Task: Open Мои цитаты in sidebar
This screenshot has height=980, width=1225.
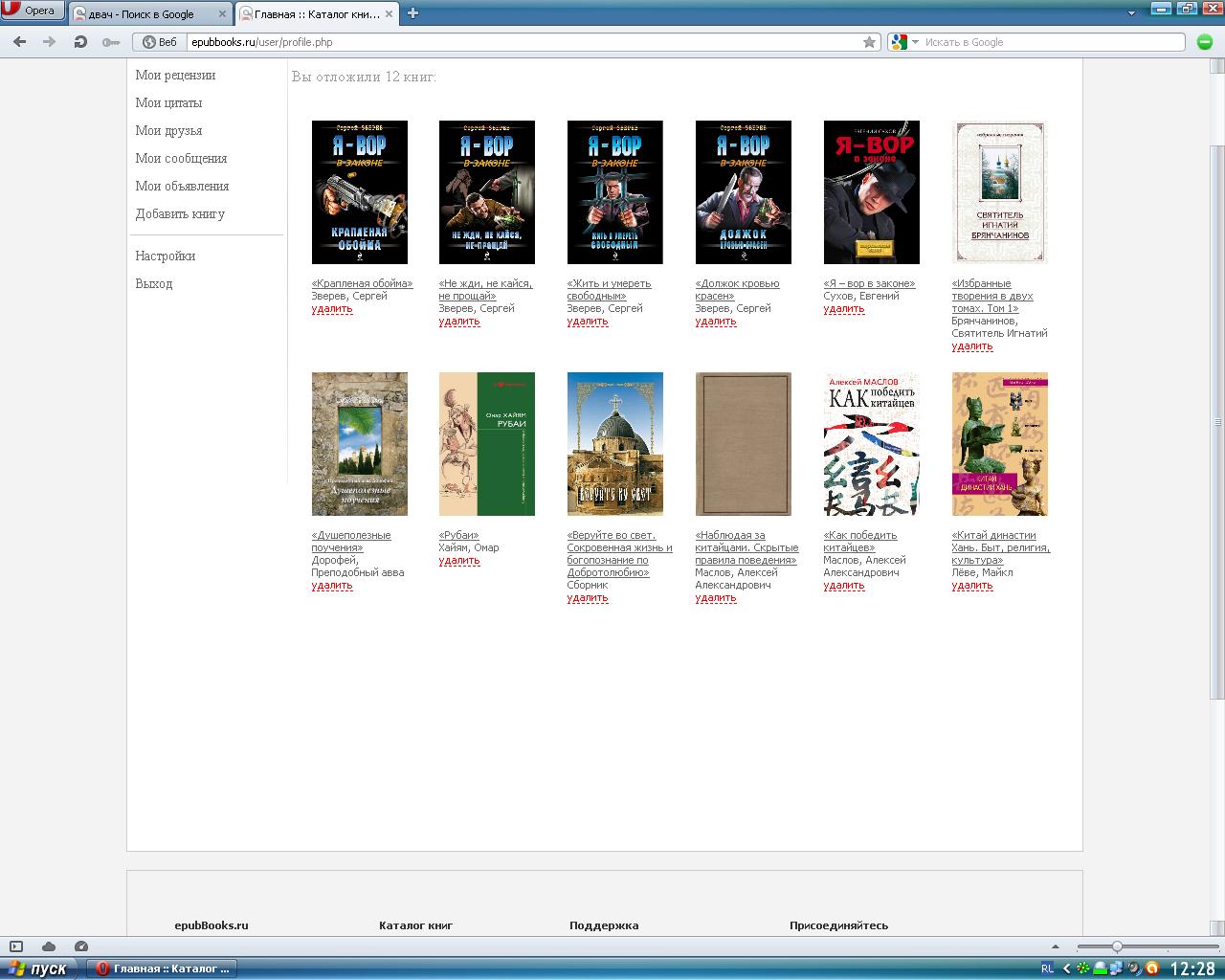Action: point(168,102)
